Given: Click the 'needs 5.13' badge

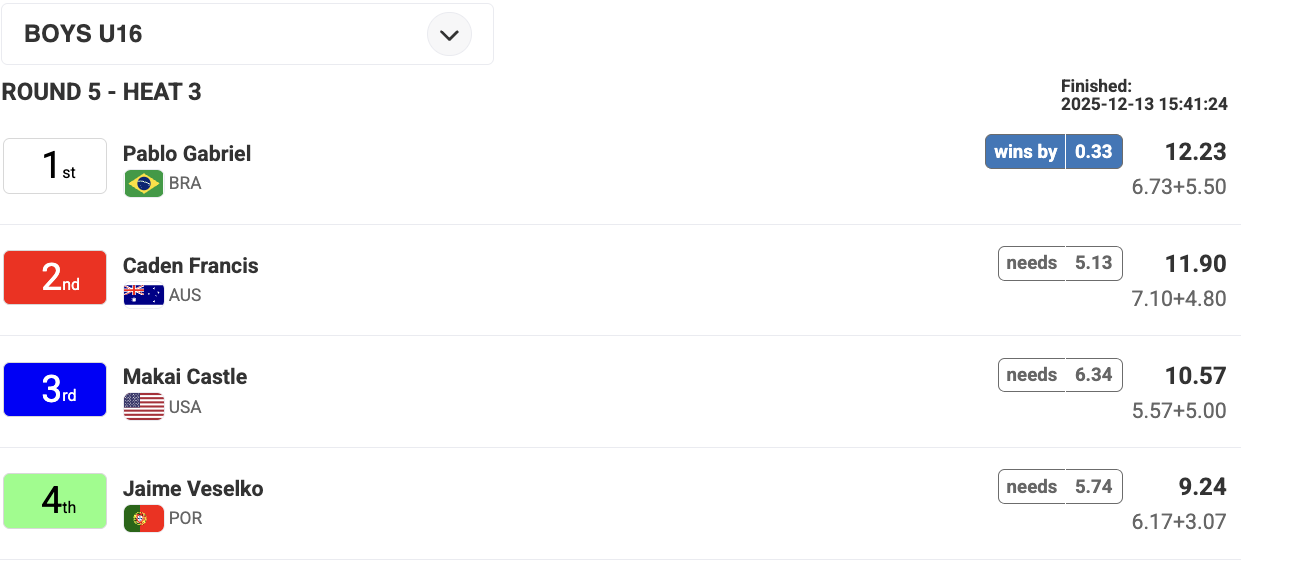Looking at the screenshot, I should point(1060,263).
